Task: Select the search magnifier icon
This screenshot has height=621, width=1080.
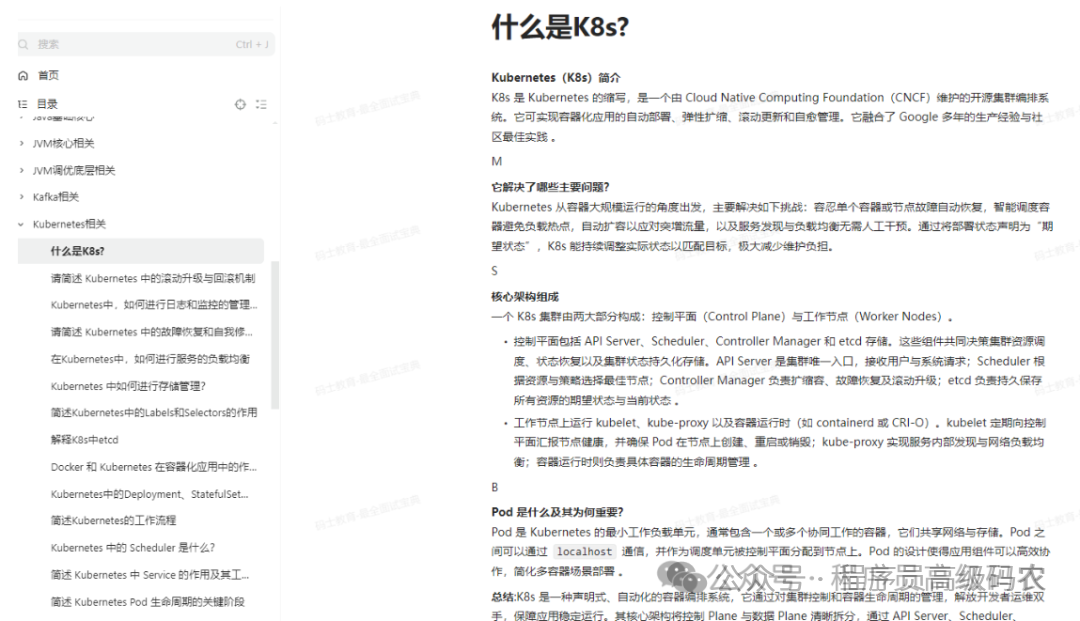Action: pos(23,44)
